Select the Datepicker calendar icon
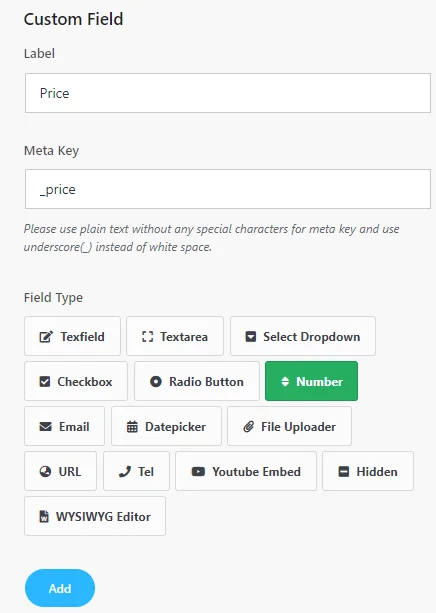 click(132, 427)
